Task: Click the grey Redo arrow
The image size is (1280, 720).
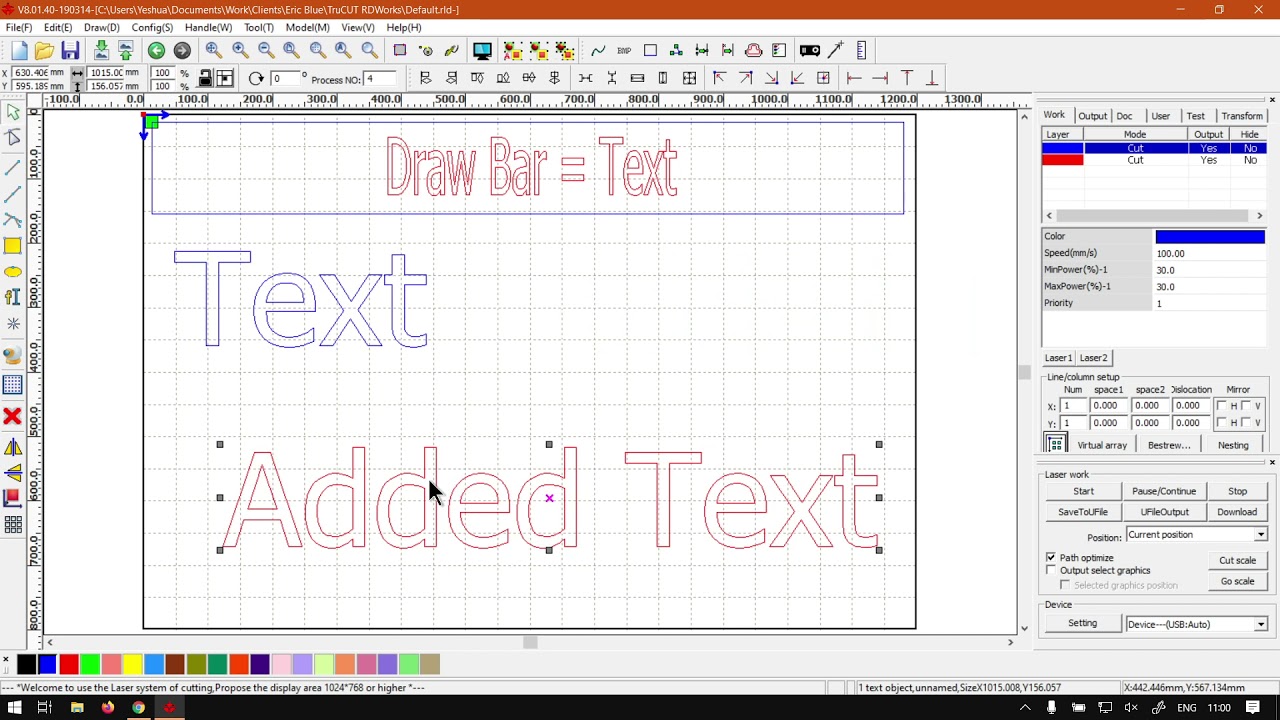Action: pos(182,51)
